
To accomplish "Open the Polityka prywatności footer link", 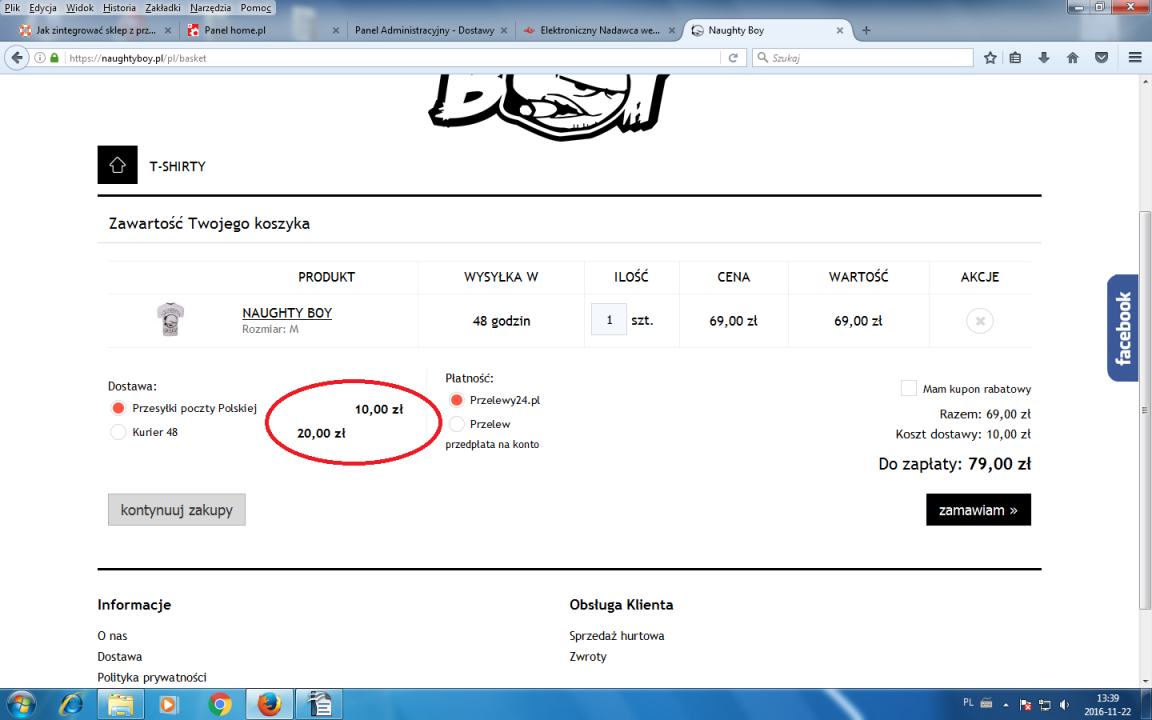I will tap(152, 677).
